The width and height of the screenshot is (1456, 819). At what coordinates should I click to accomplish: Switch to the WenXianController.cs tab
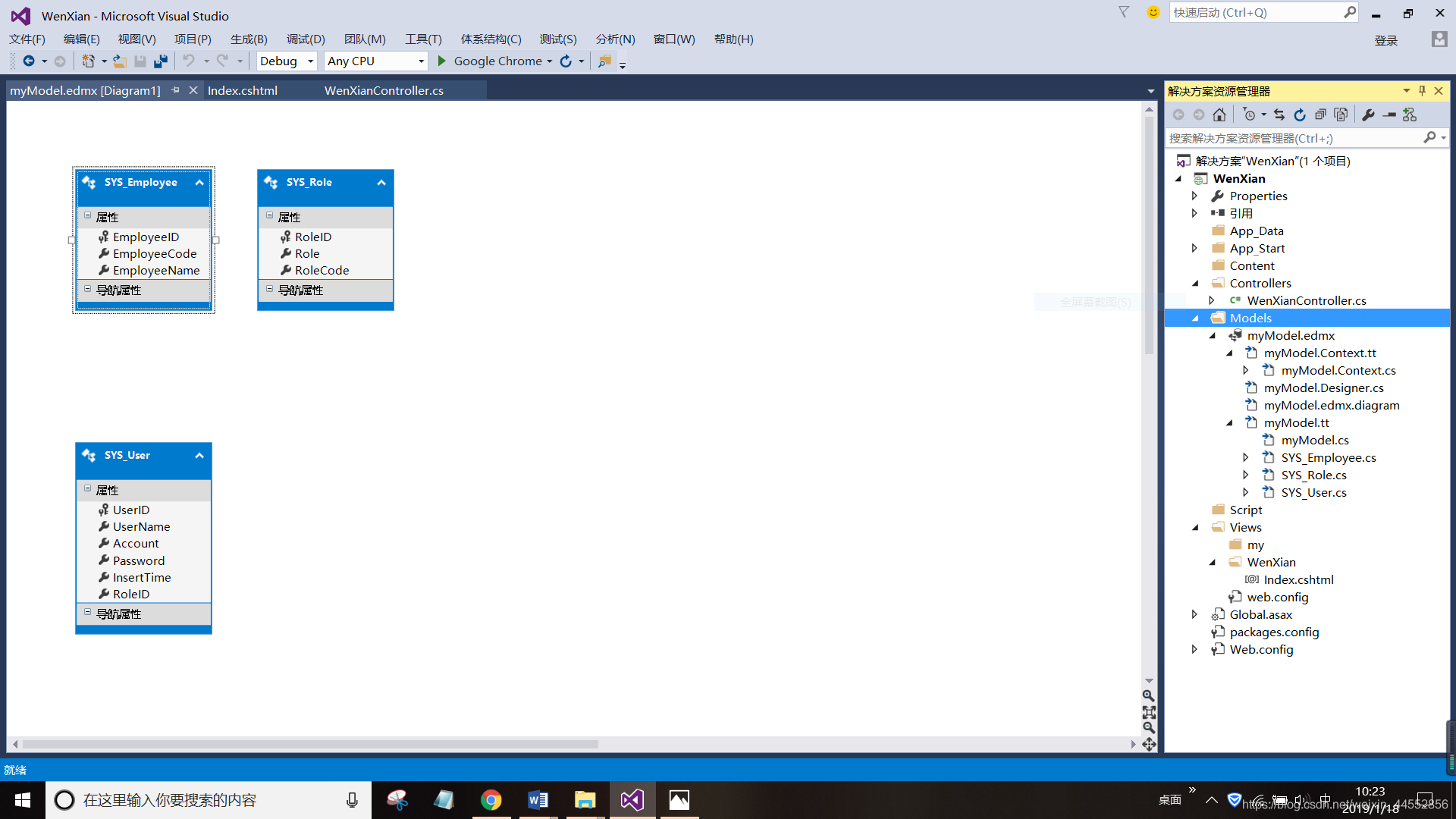pos(384,90)
